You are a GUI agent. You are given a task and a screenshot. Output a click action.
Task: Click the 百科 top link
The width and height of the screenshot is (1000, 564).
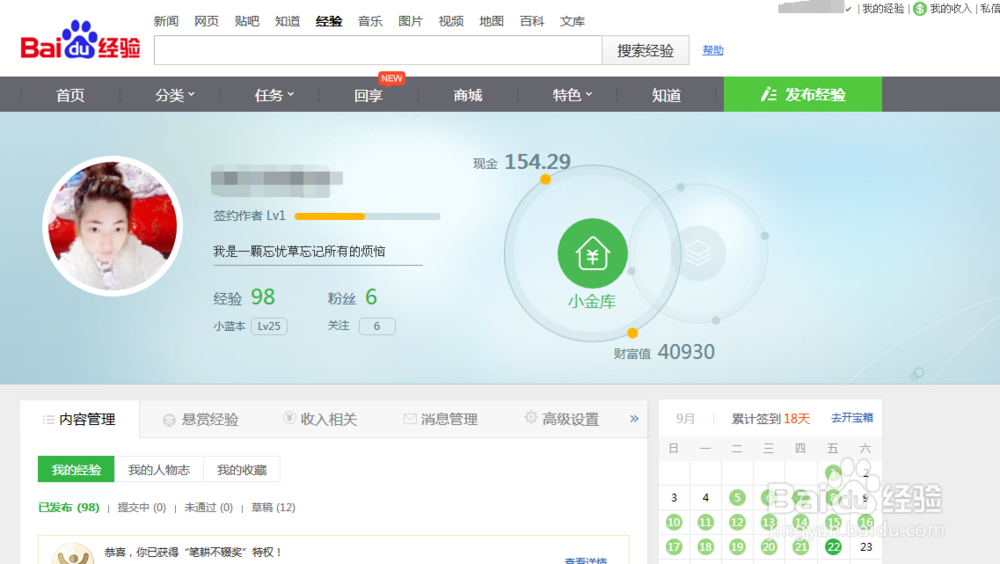point(532,21)
